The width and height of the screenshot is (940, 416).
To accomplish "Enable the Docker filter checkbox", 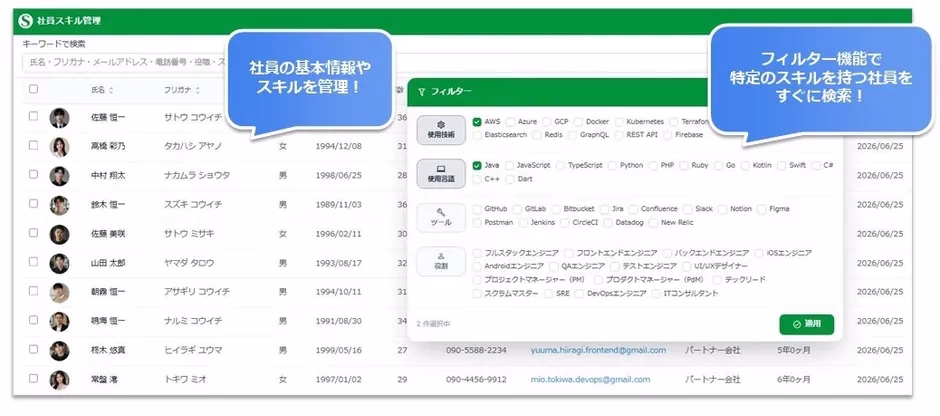I will click(579, 122).
